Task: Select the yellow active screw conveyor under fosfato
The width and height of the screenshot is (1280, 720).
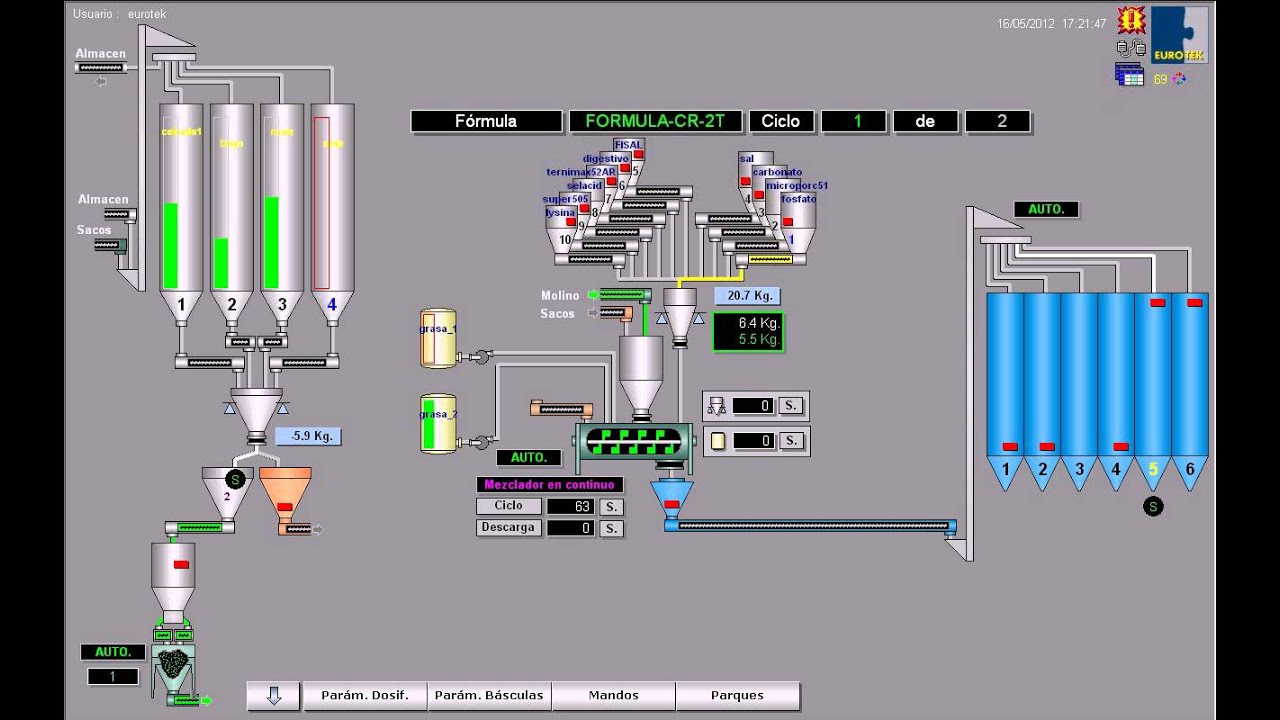Action: (x=770, y=259)
